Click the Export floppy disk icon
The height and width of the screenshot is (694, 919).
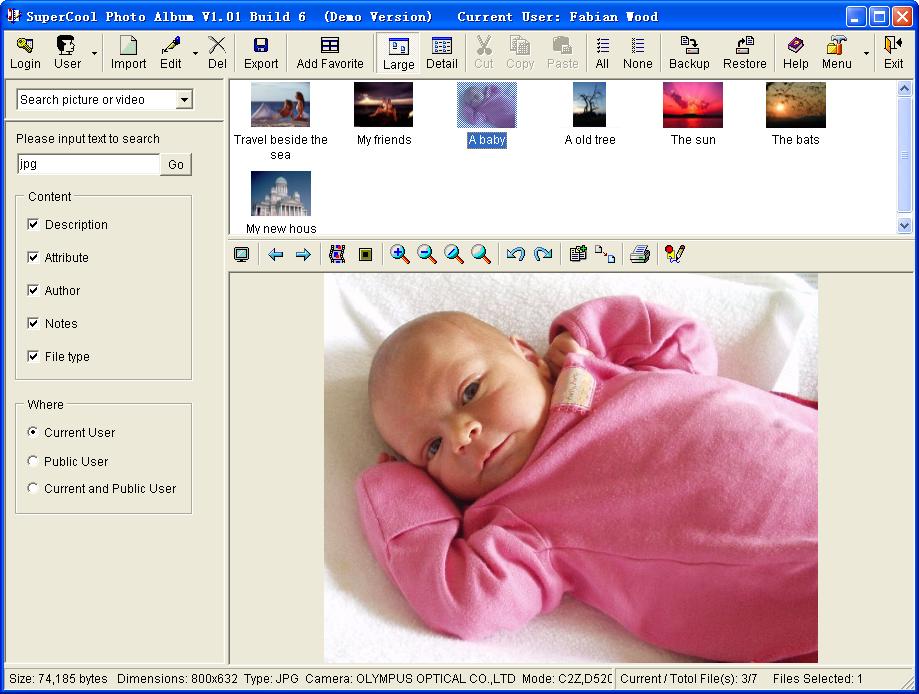coord(261,52)
